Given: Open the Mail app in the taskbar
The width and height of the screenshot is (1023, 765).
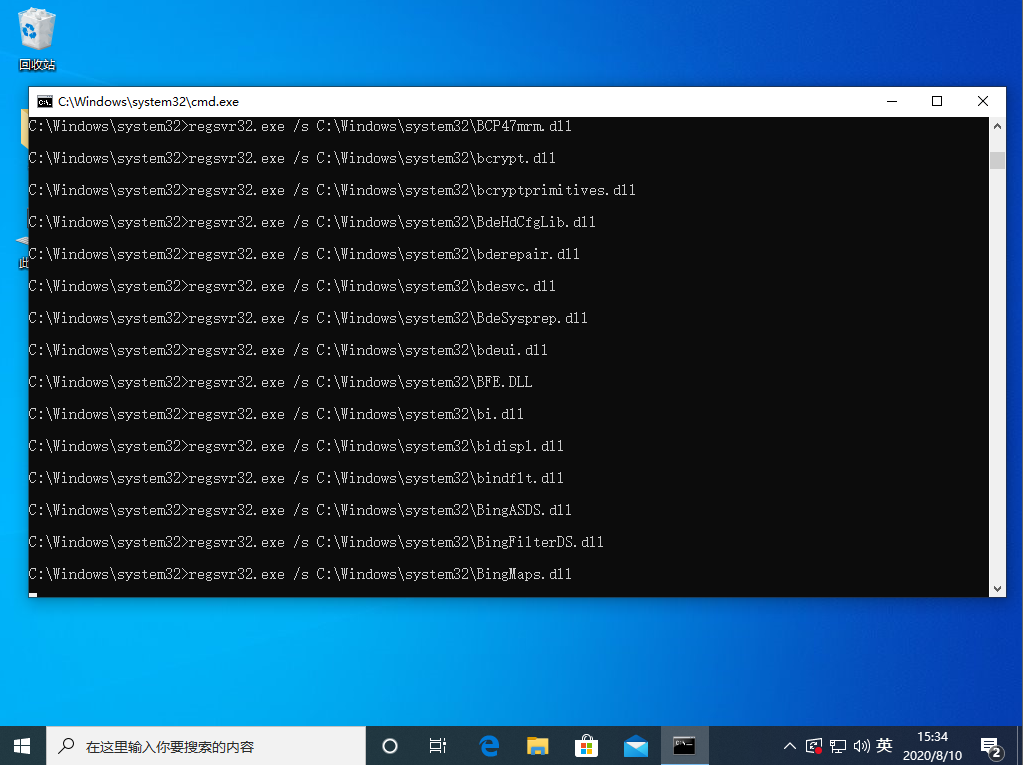Looking at the screenshot, I should [x=636, y=746].
